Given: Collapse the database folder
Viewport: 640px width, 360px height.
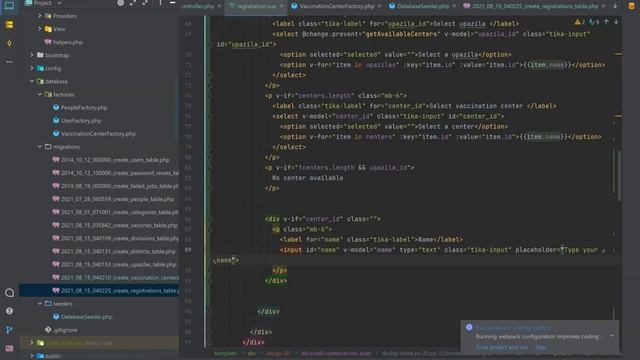Looking at the screenshot, I should point(32,81).
